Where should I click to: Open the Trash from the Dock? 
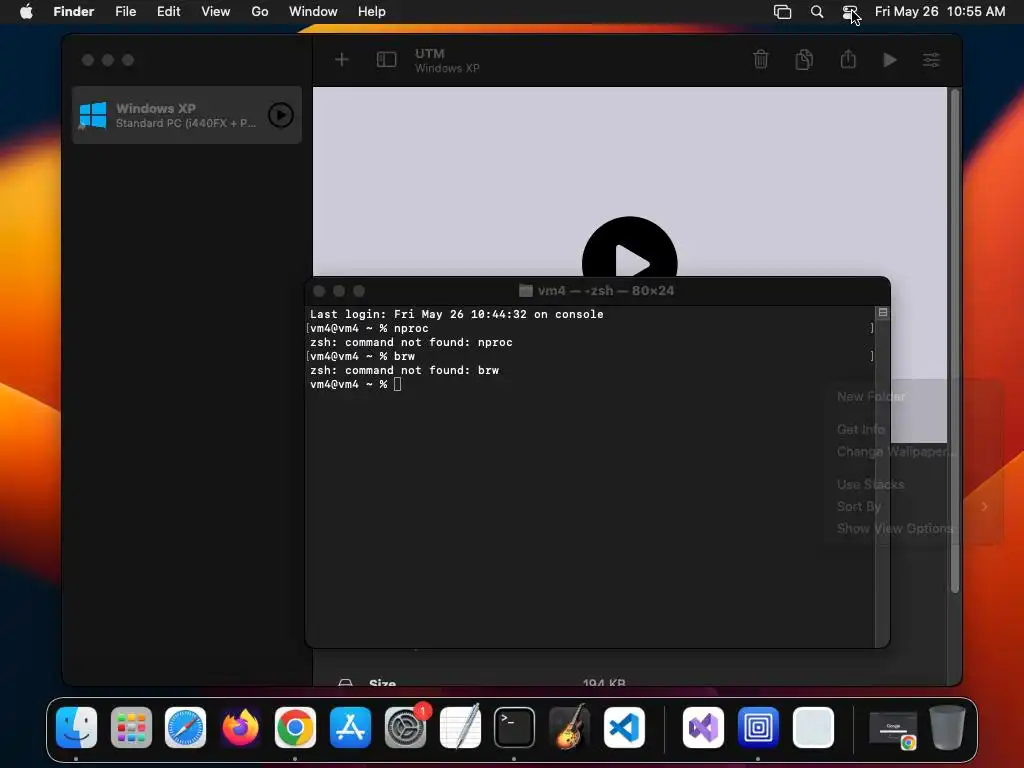tap(948, 727)
